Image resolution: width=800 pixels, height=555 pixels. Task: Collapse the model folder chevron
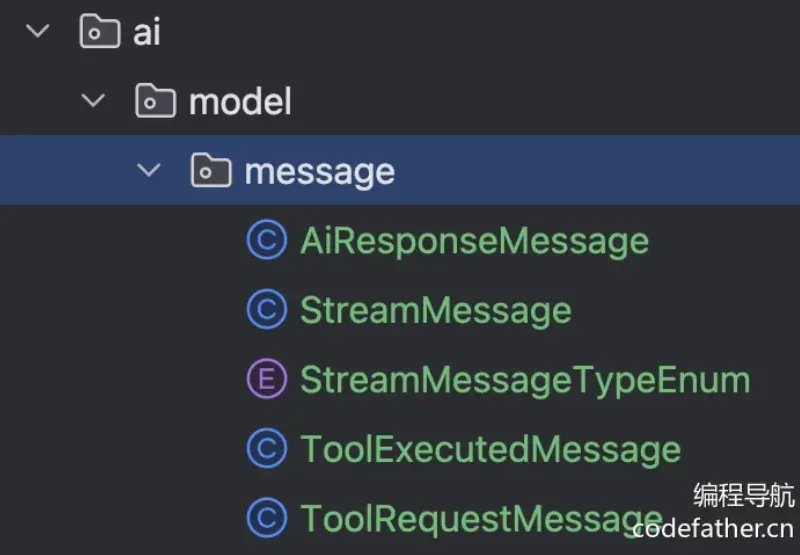93,100
